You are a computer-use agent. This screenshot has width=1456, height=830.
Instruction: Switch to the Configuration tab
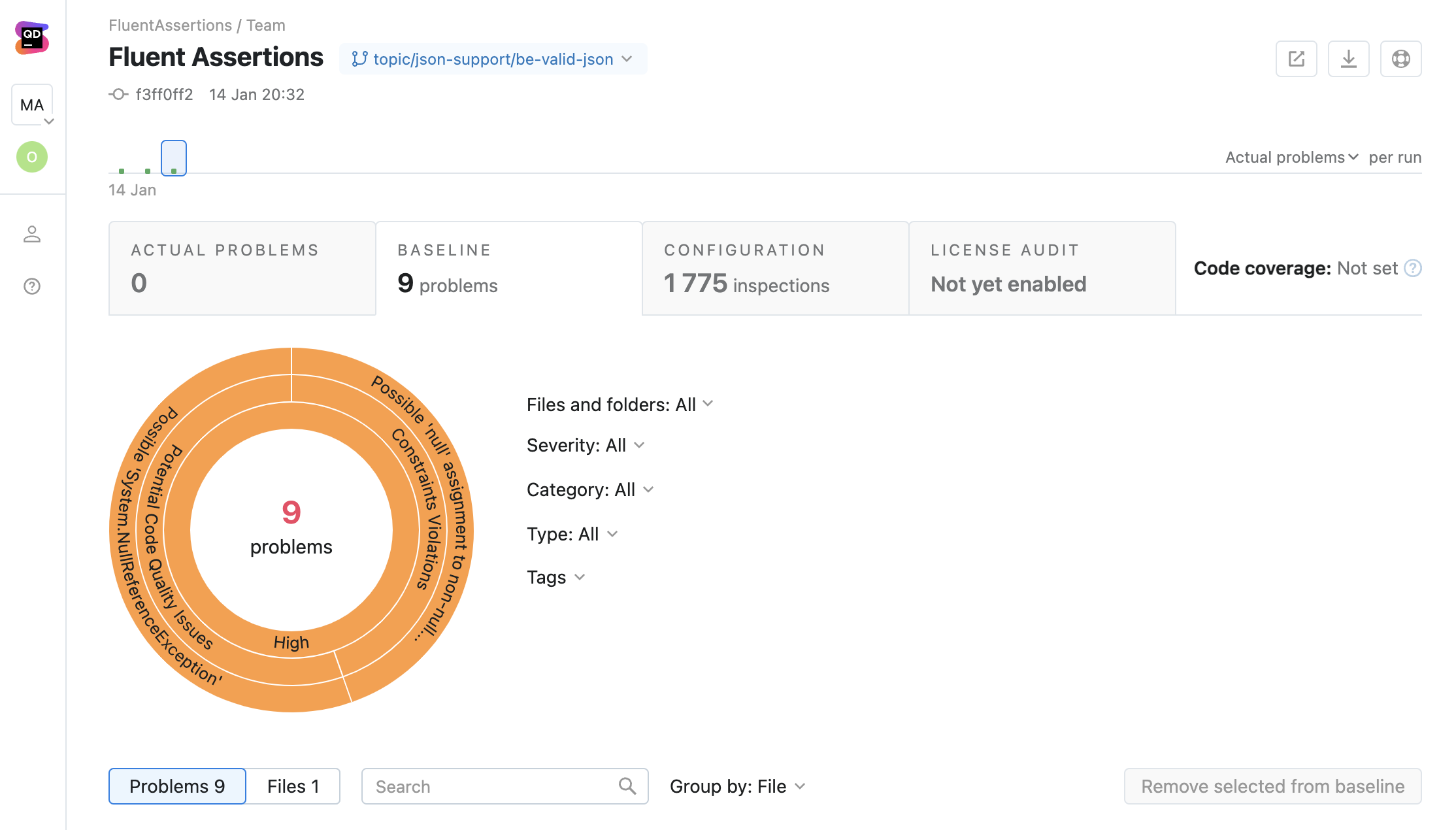coord(776,268)
